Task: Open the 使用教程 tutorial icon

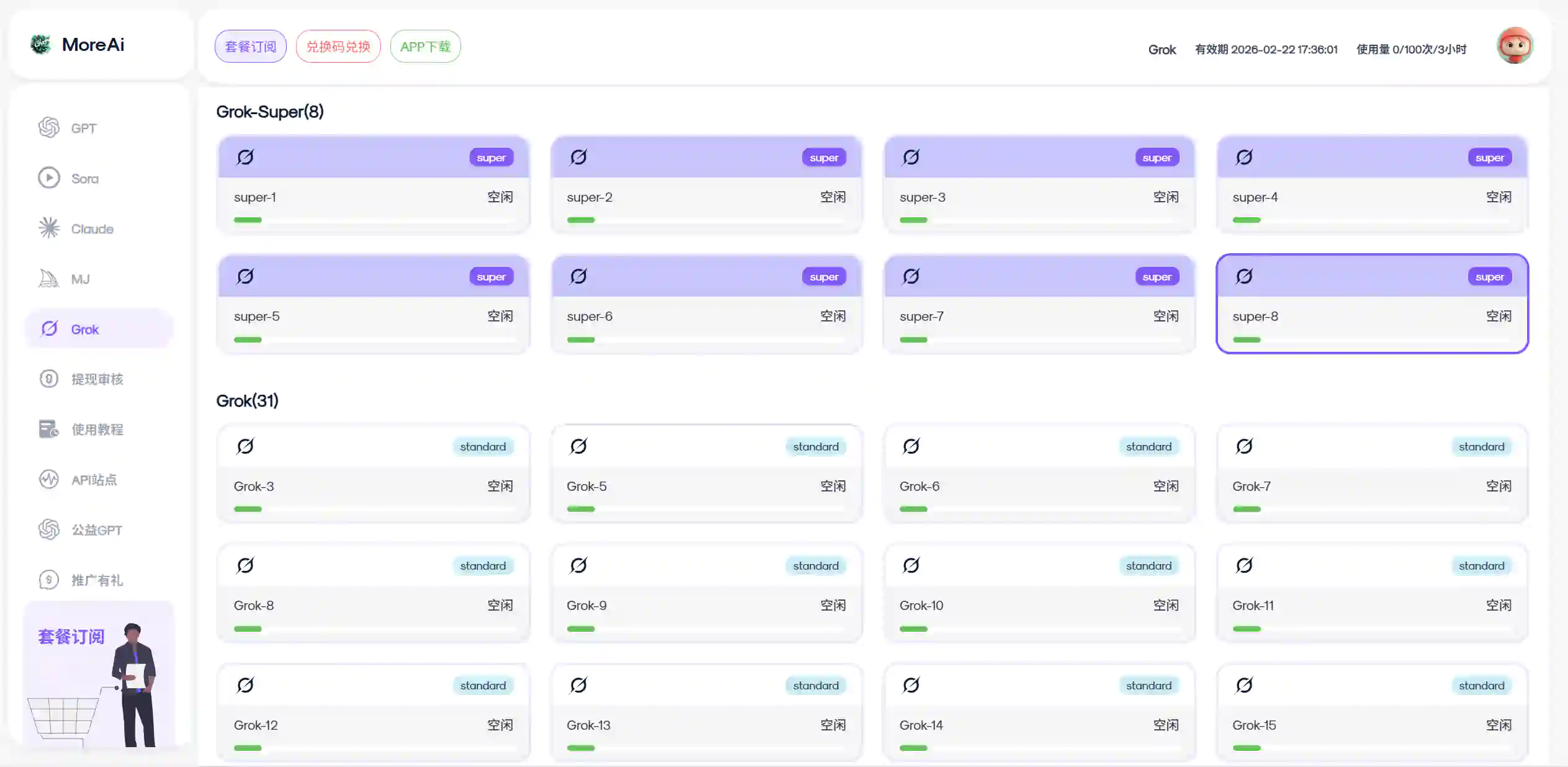Action: (x=49, y=429)
